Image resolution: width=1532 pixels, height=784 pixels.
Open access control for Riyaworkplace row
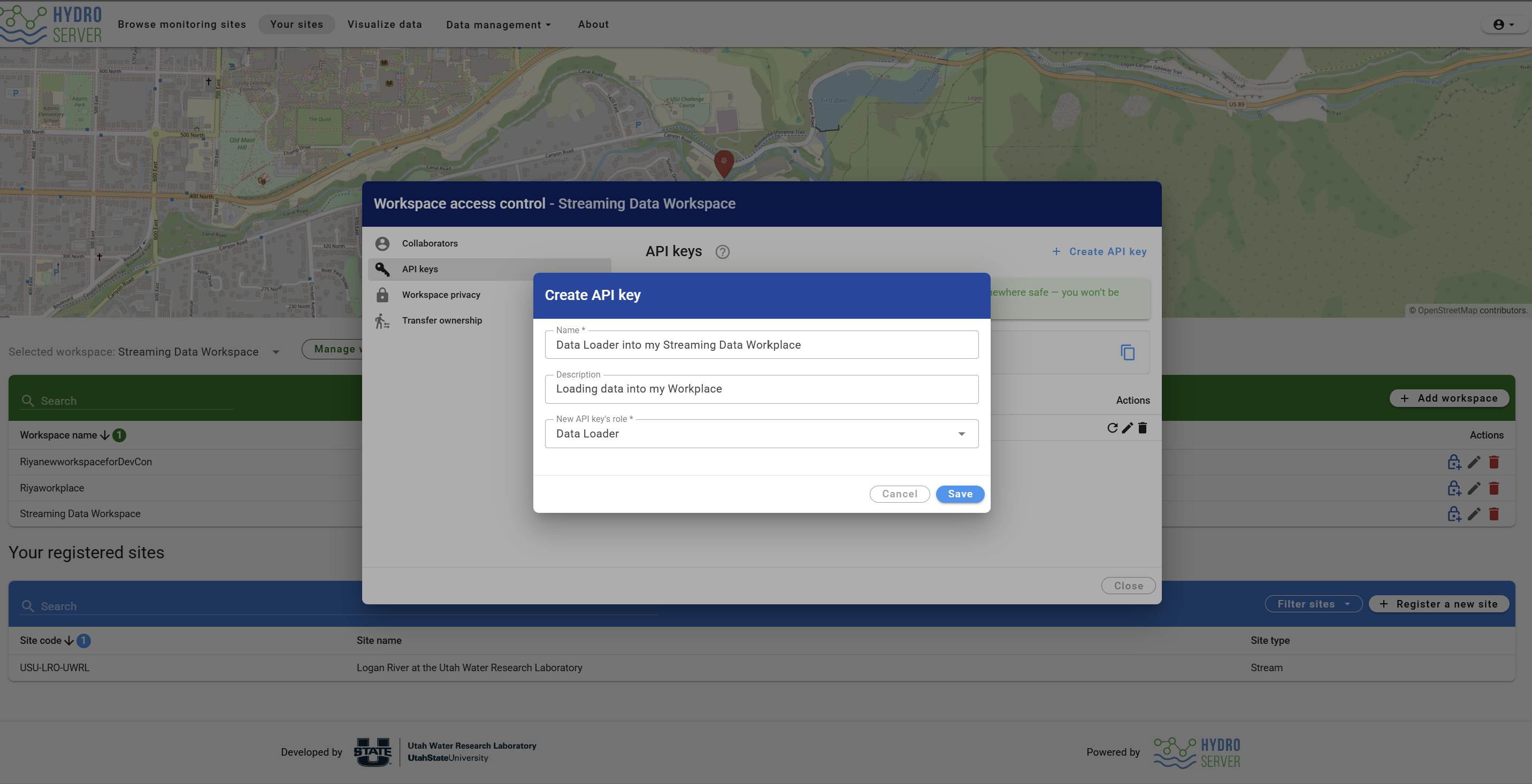pyautogui.click(x=1453, y=488)
